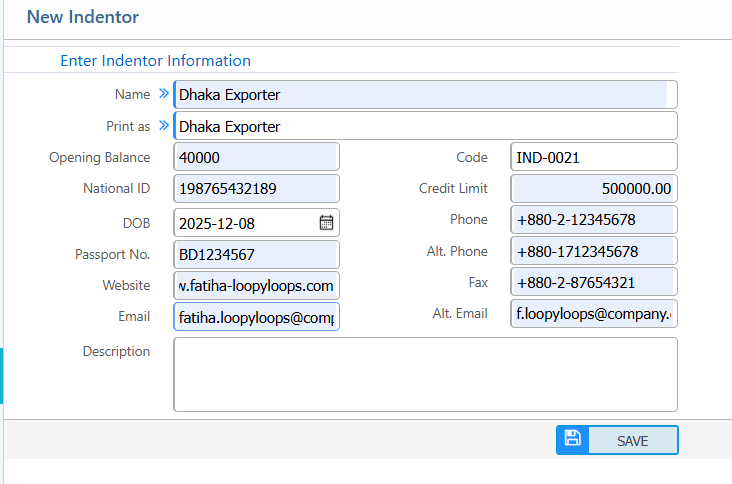This screenshot has width=732, height=484.
Task: Focus the Opening Balance field
Action: coord(256,157)
